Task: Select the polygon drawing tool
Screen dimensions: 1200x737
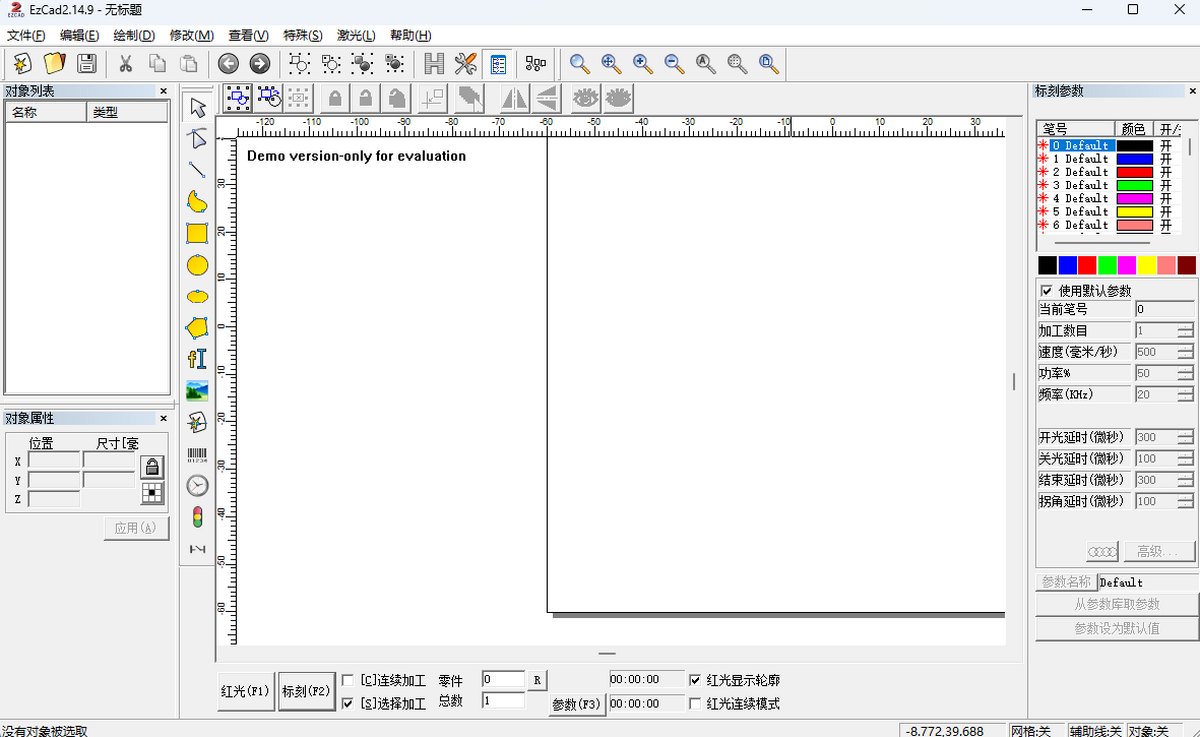Action: pyautogui.click(x=198, y=327)
